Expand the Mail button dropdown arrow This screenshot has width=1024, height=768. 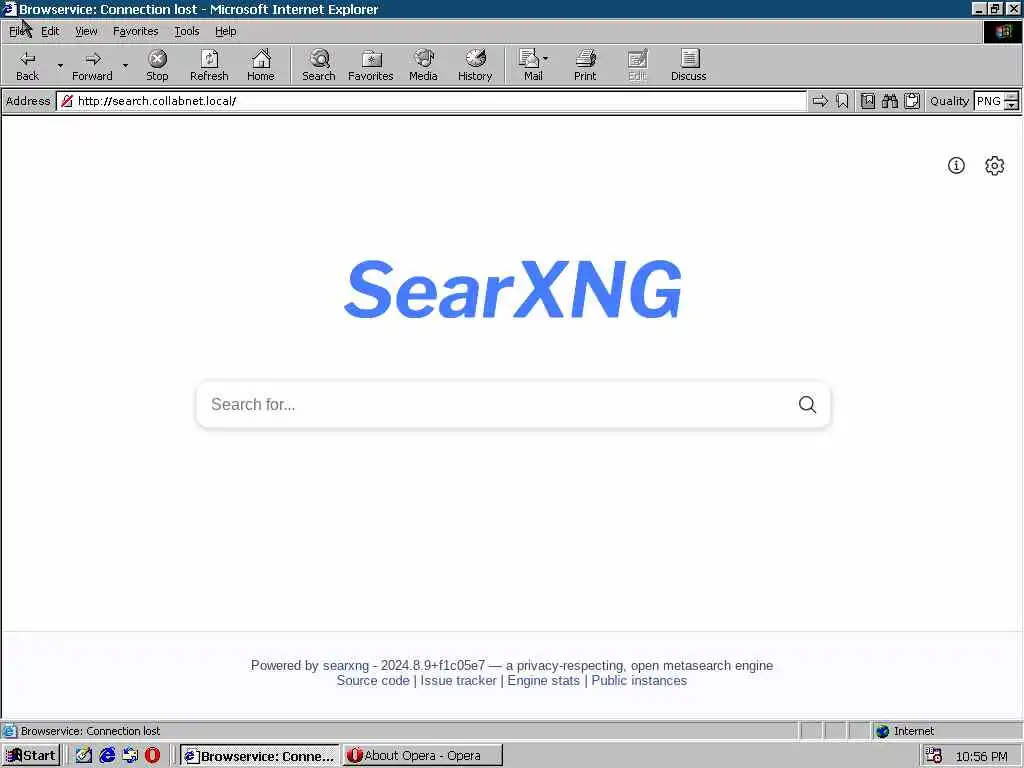pos(546,59)
